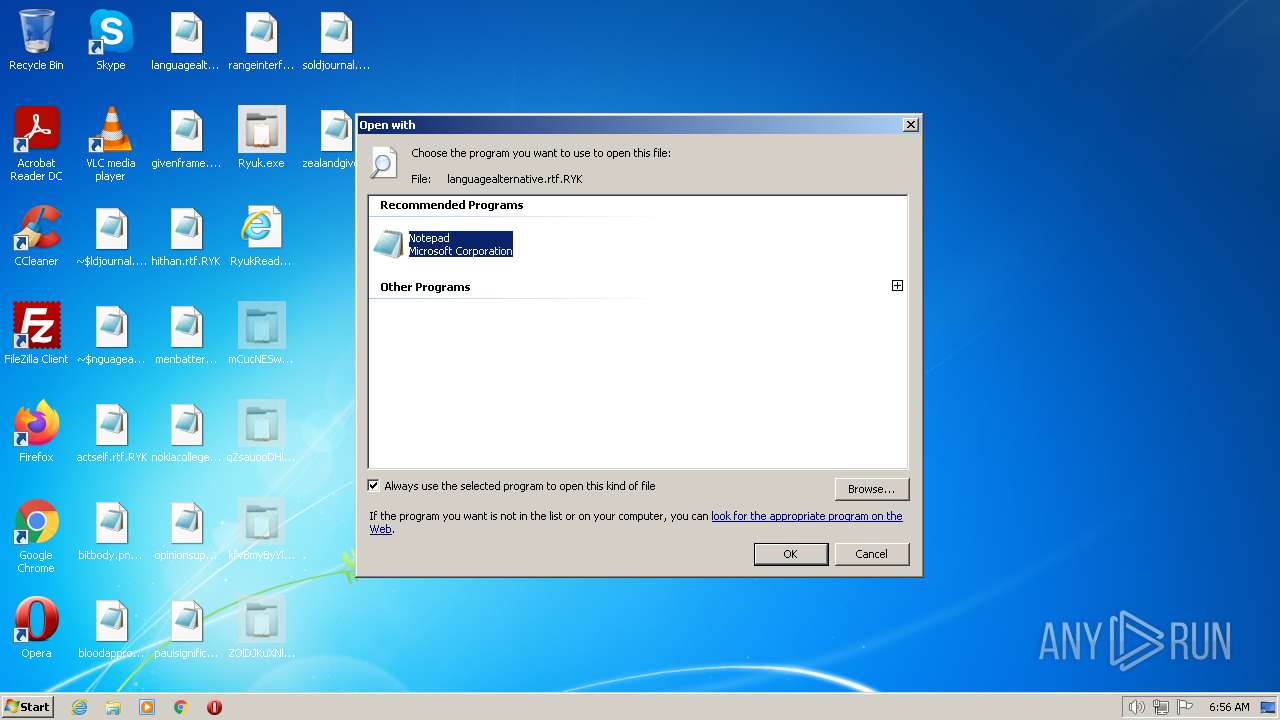
Task: Cancel the Open with dialog
Action: click(871, 554)
